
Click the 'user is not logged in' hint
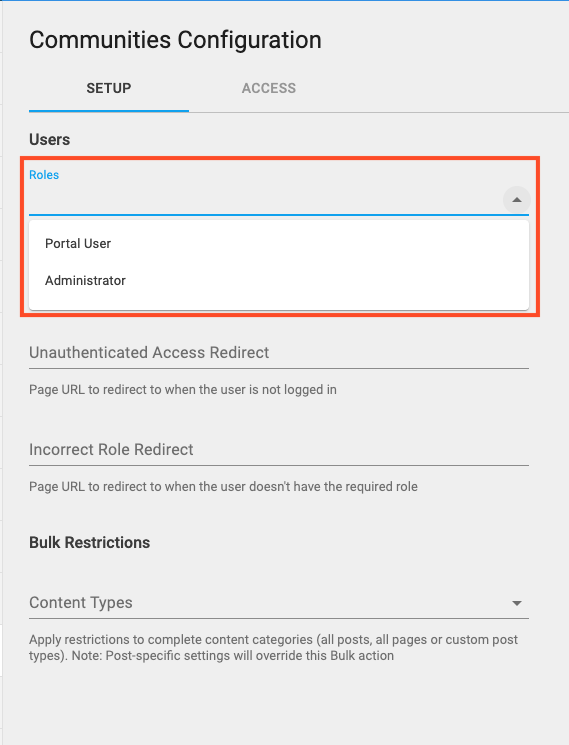[x=182, y=390]
